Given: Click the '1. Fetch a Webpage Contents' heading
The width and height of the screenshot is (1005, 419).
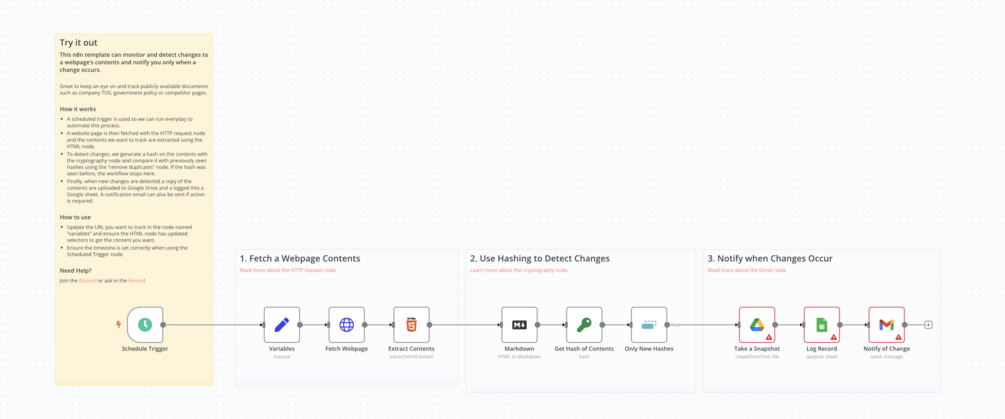Looking at the screenshot, I should (300, 259).
